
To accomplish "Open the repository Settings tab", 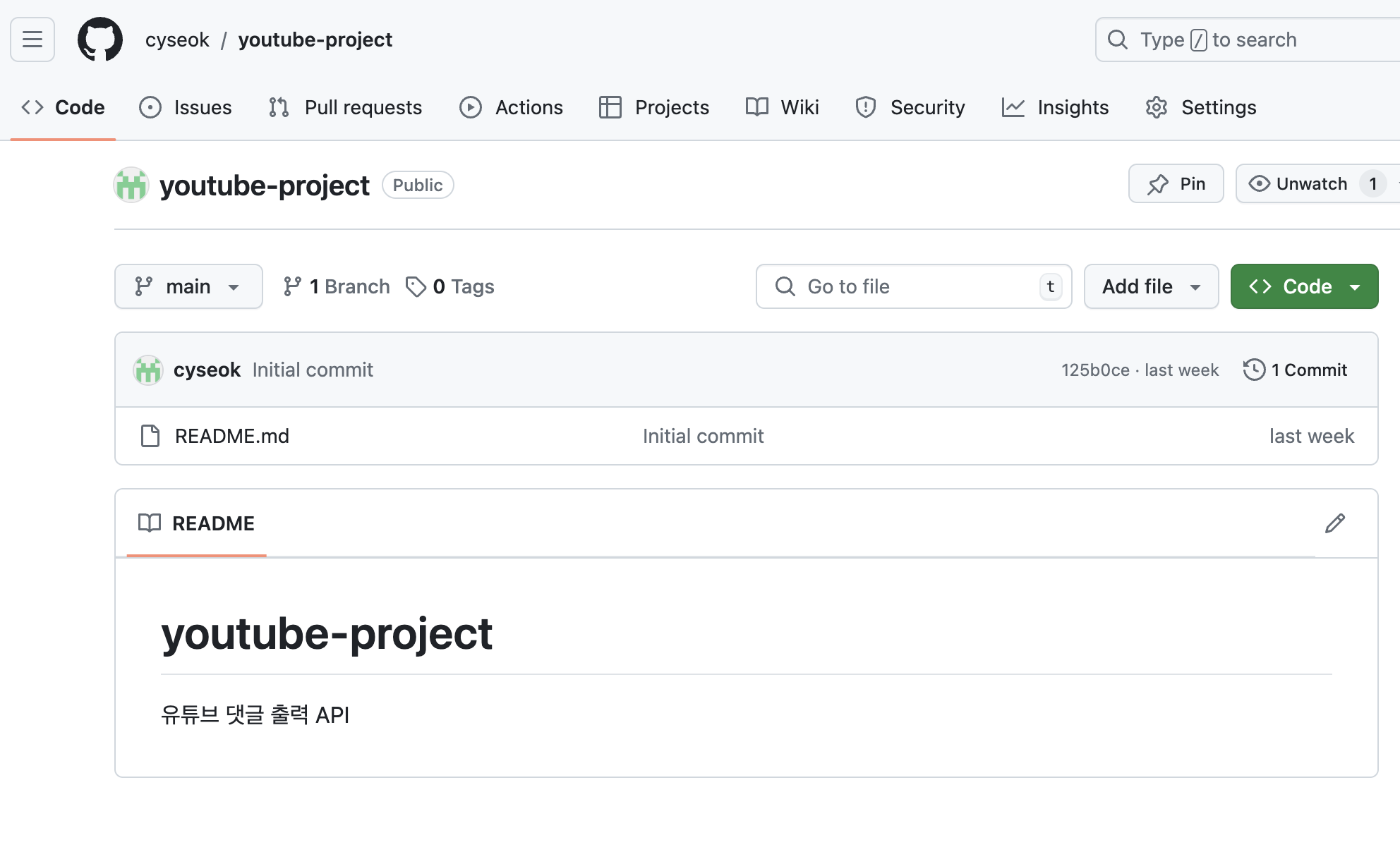I will click(x=1200, y=107).
